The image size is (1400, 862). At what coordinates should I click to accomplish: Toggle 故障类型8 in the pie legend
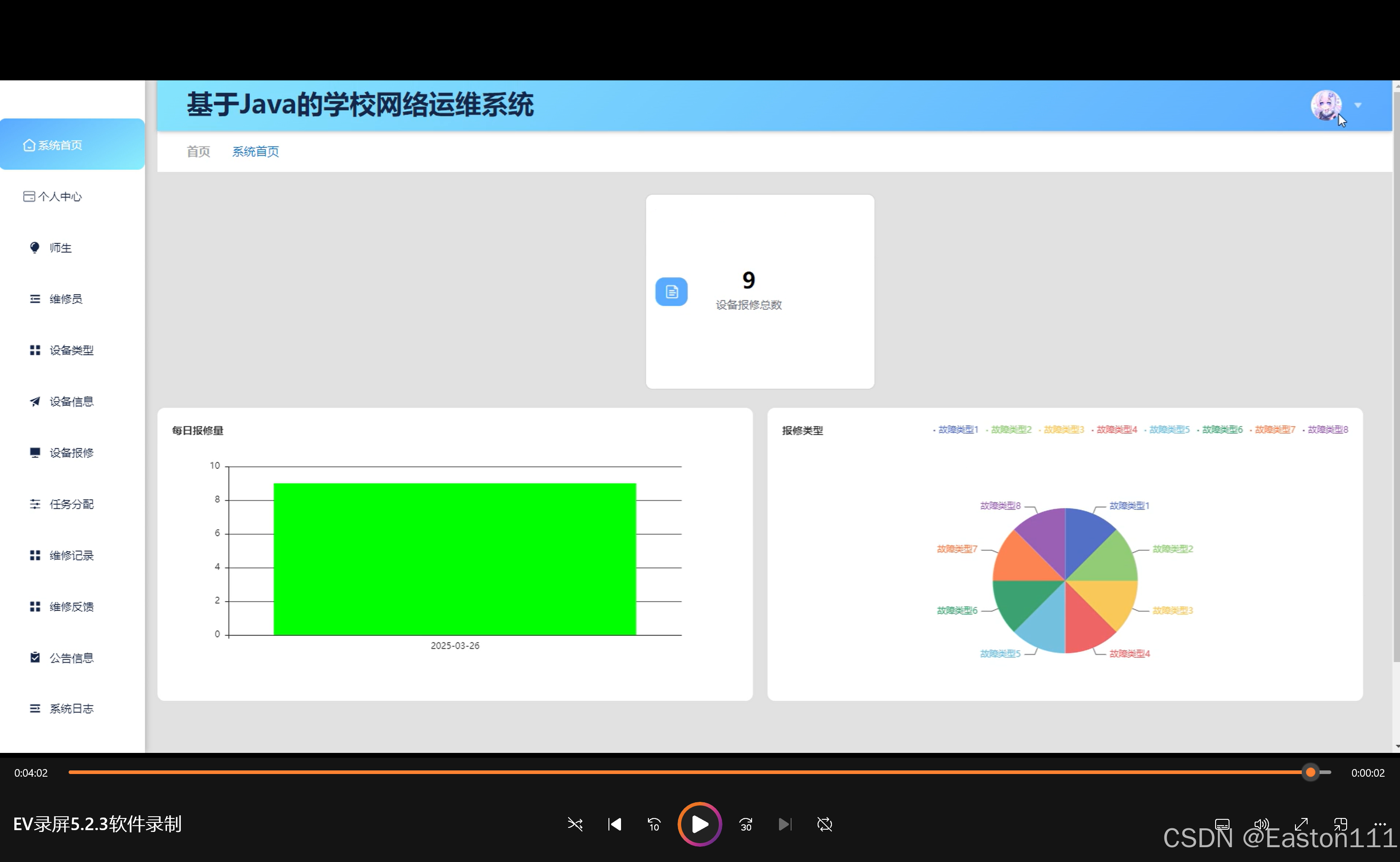(1326, 430)
